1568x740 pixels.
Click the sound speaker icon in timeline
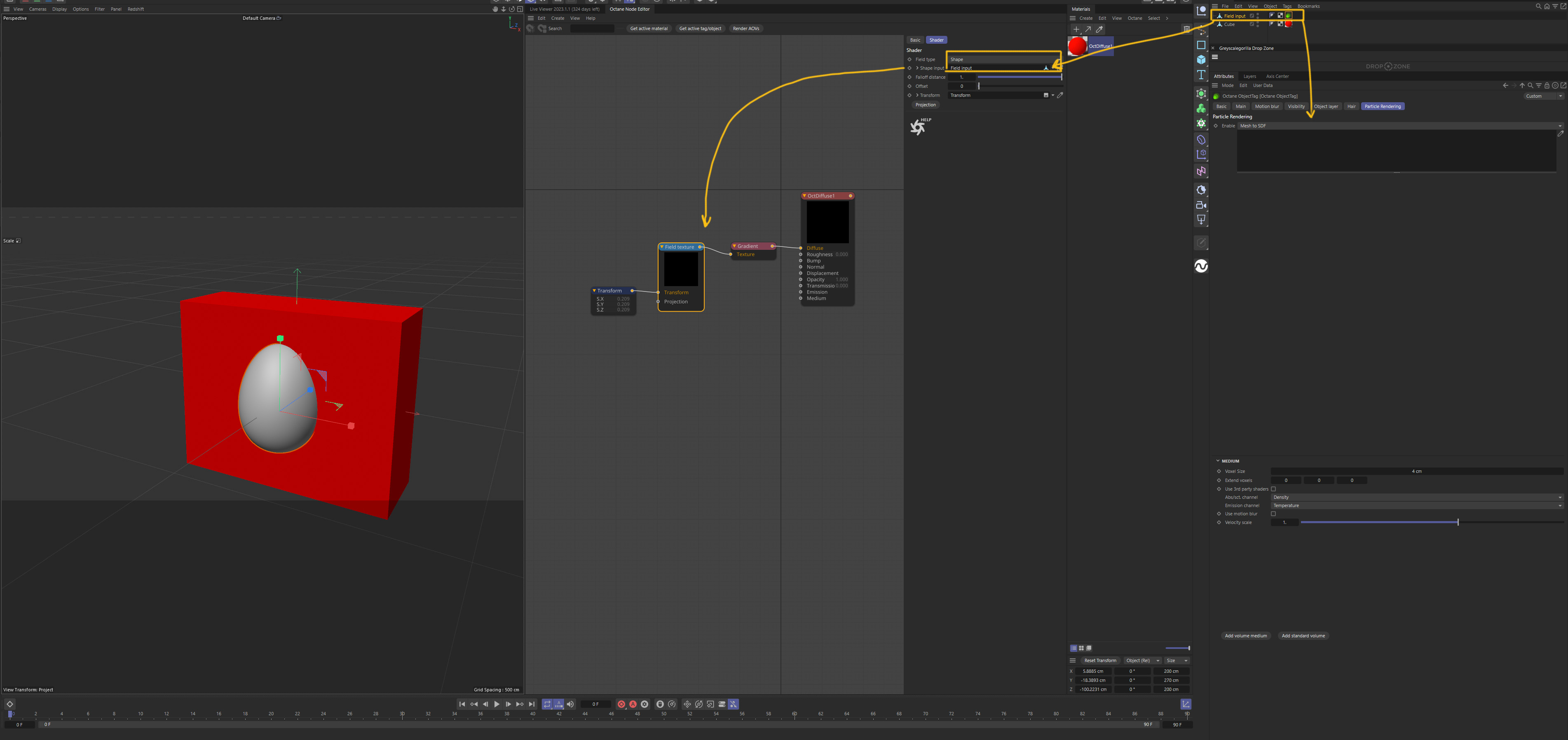coord(570,704)
